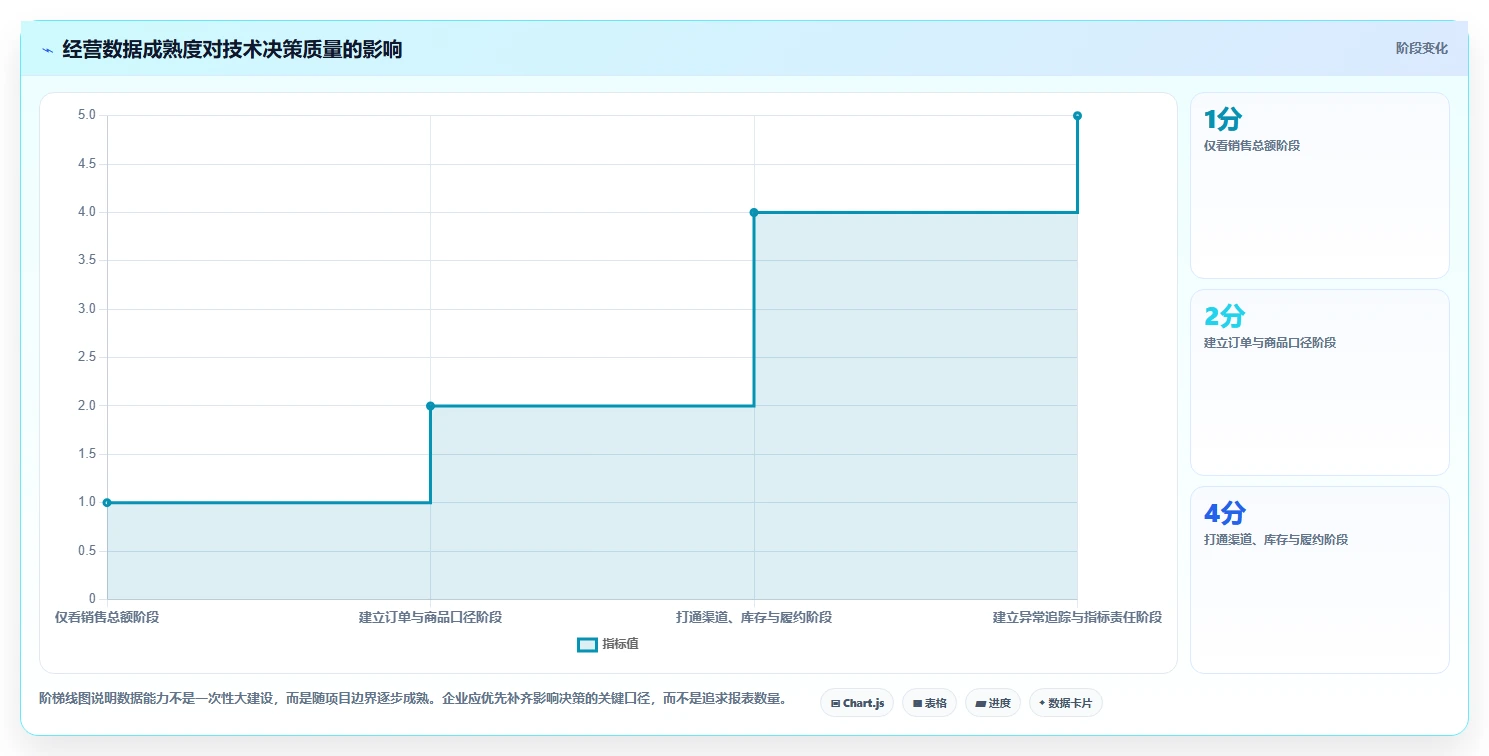Click x-axis label 打通渠道、库存与履约阶段
This screenshot has height=756, width=1489.
tap(754, 617)
